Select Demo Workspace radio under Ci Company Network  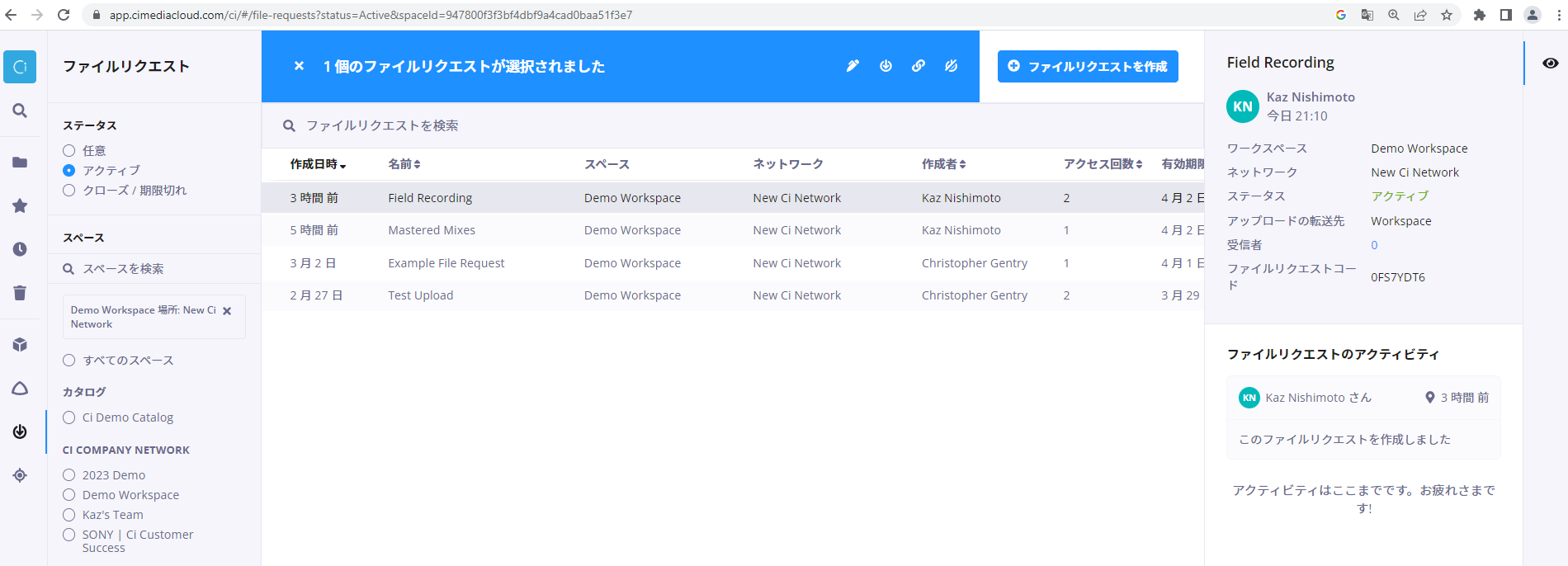(69, 495)
